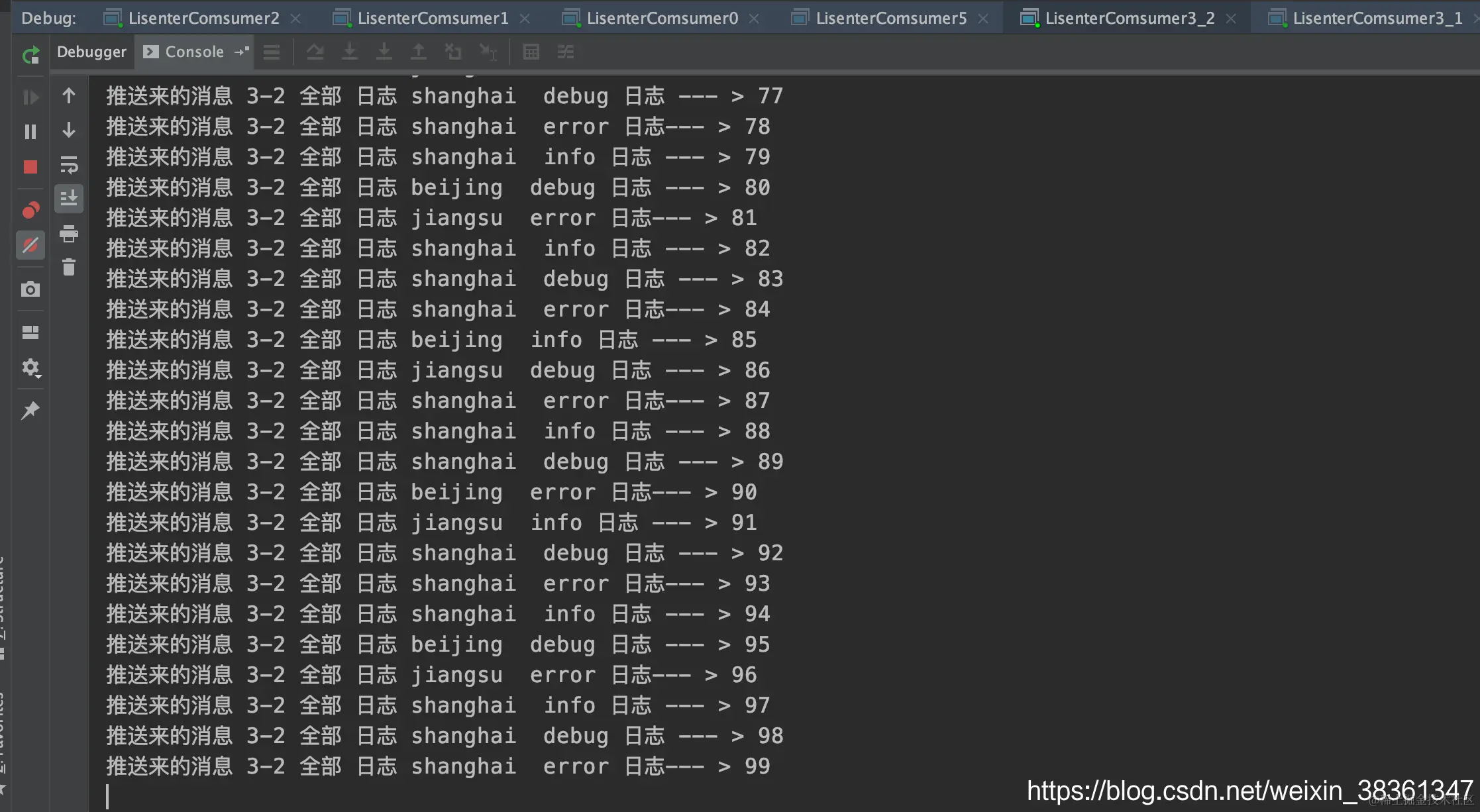Rerun the debug session
Image resolution: width=1480 pixels, height=812 pixels.
coord(30,54)
